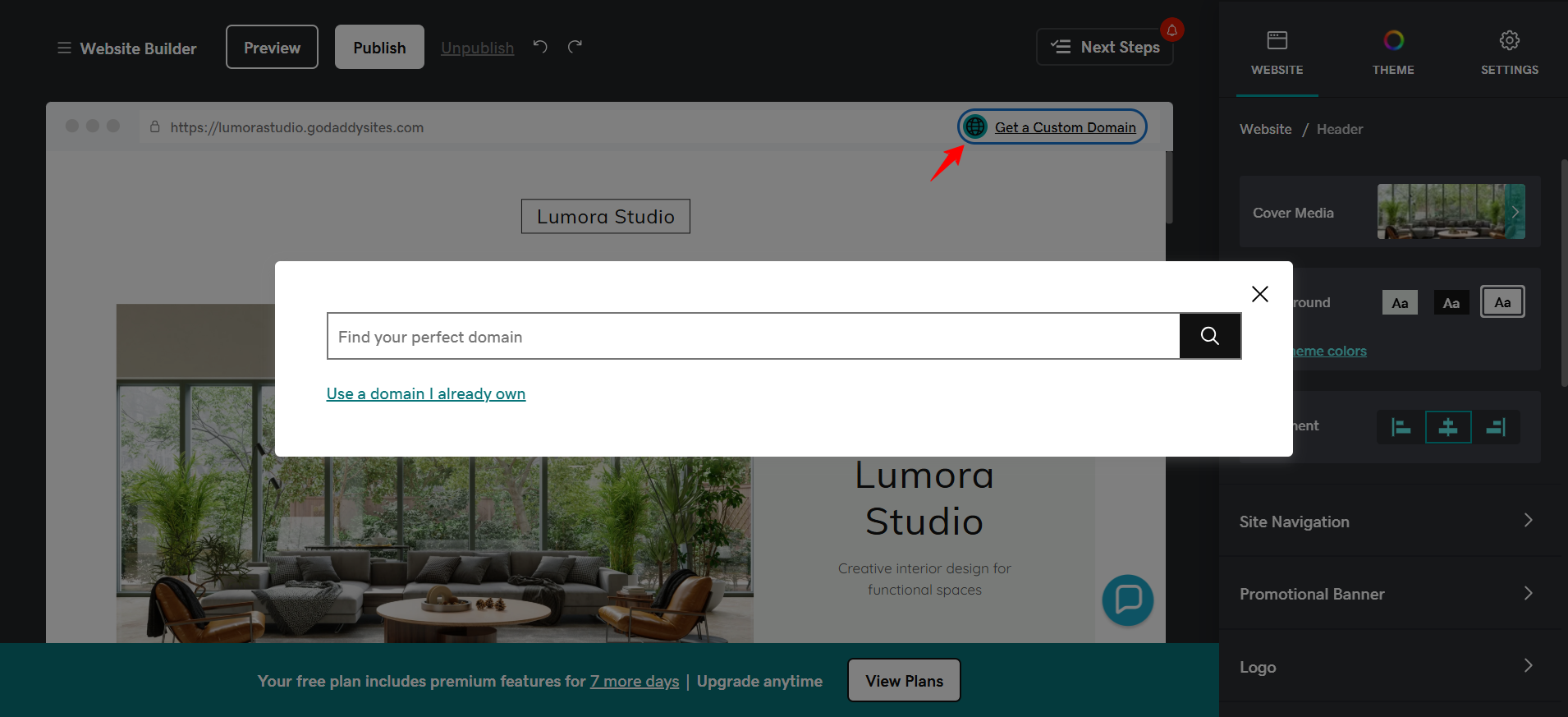Close the domain search dialog

click(1260, 294)
